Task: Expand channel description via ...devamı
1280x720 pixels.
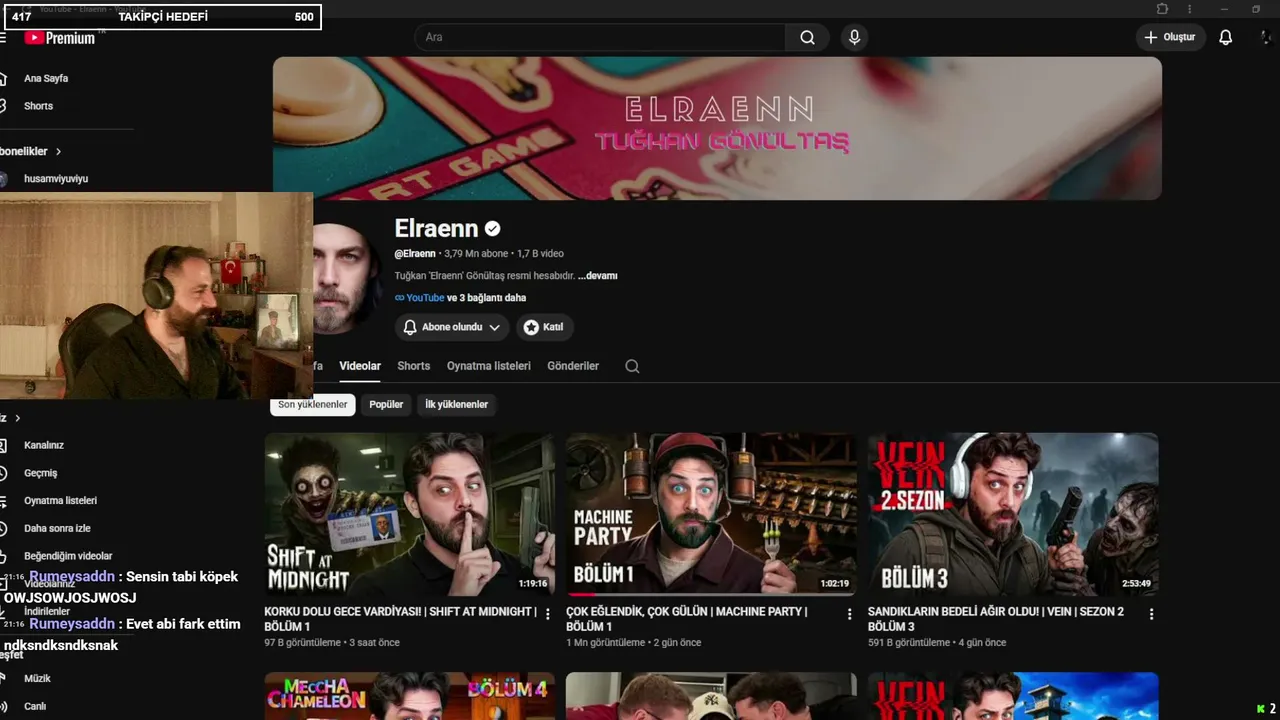Action: click(x=598, y=276)
